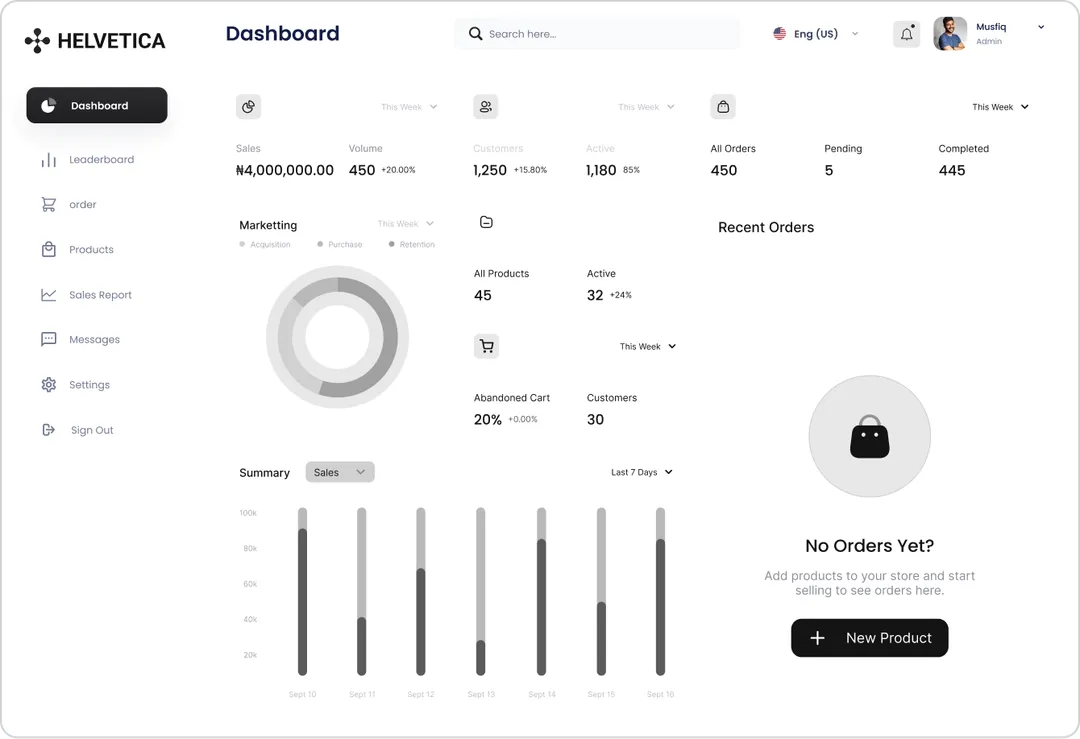The height and width of the screenshot is (739, 1080).
Task: Click the orders shopping bag card icon
Action: (723, 106)
